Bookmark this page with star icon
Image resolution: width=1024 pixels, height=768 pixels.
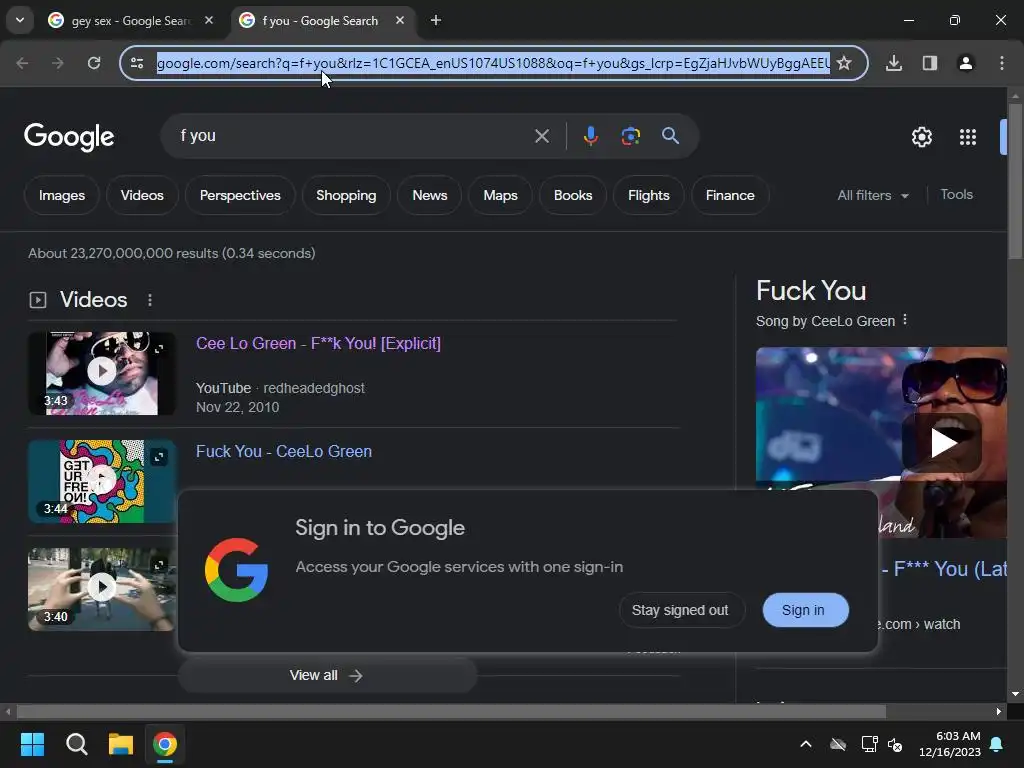point(844,63)
